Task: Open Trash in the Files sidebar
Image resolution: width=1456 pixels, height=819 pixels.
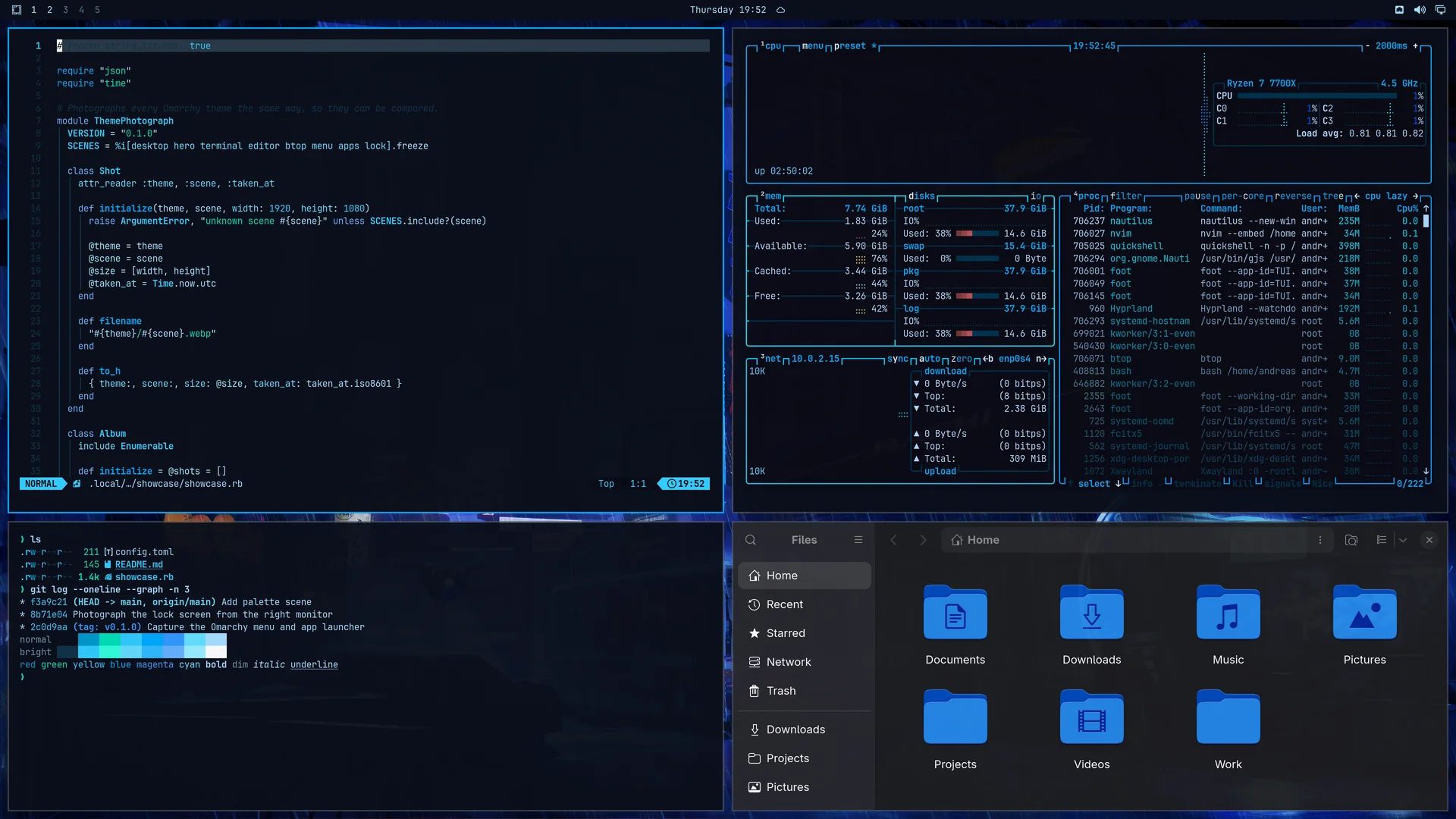Action: (x=805, y=691)
